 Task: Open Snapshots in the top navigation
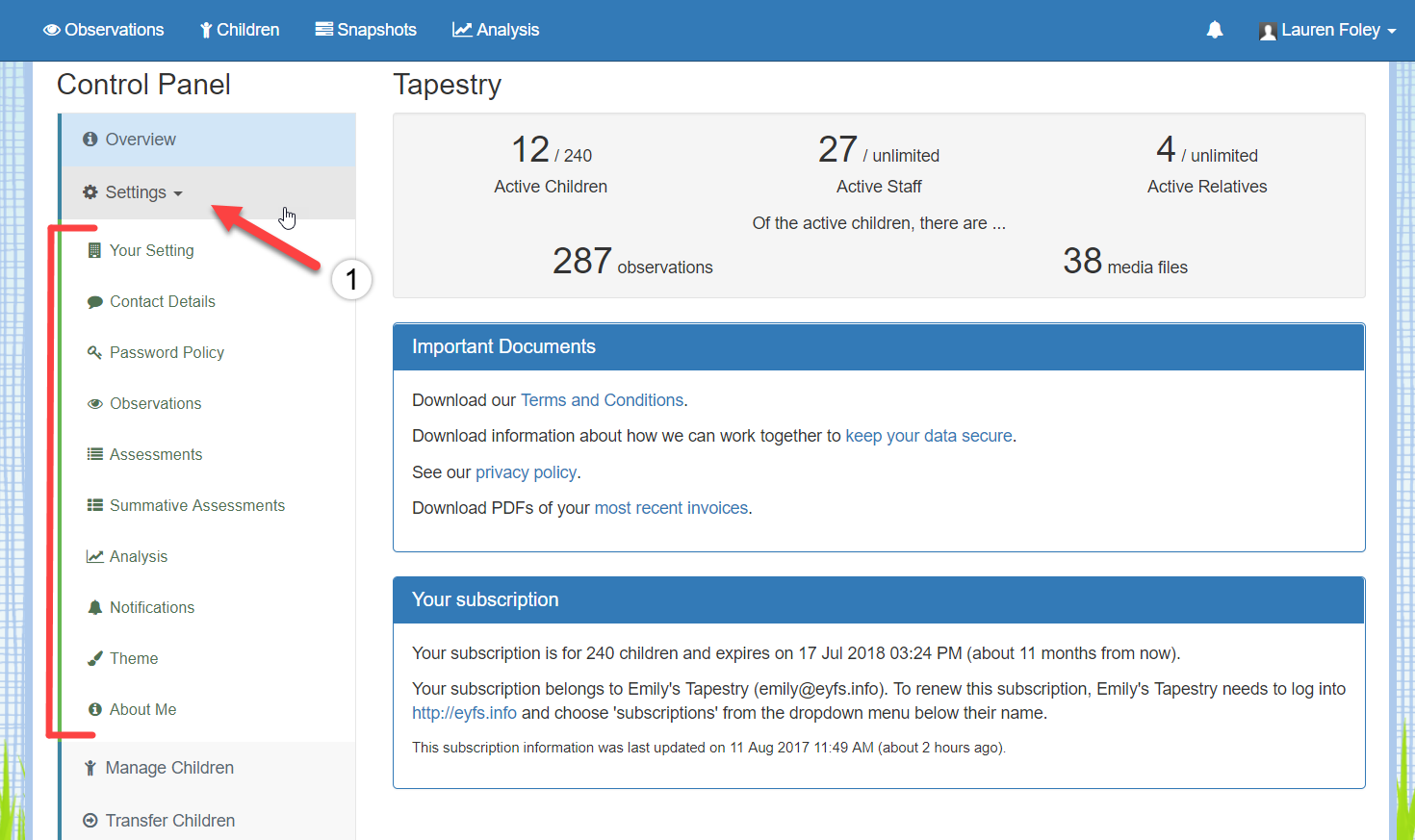click(366, 30)
